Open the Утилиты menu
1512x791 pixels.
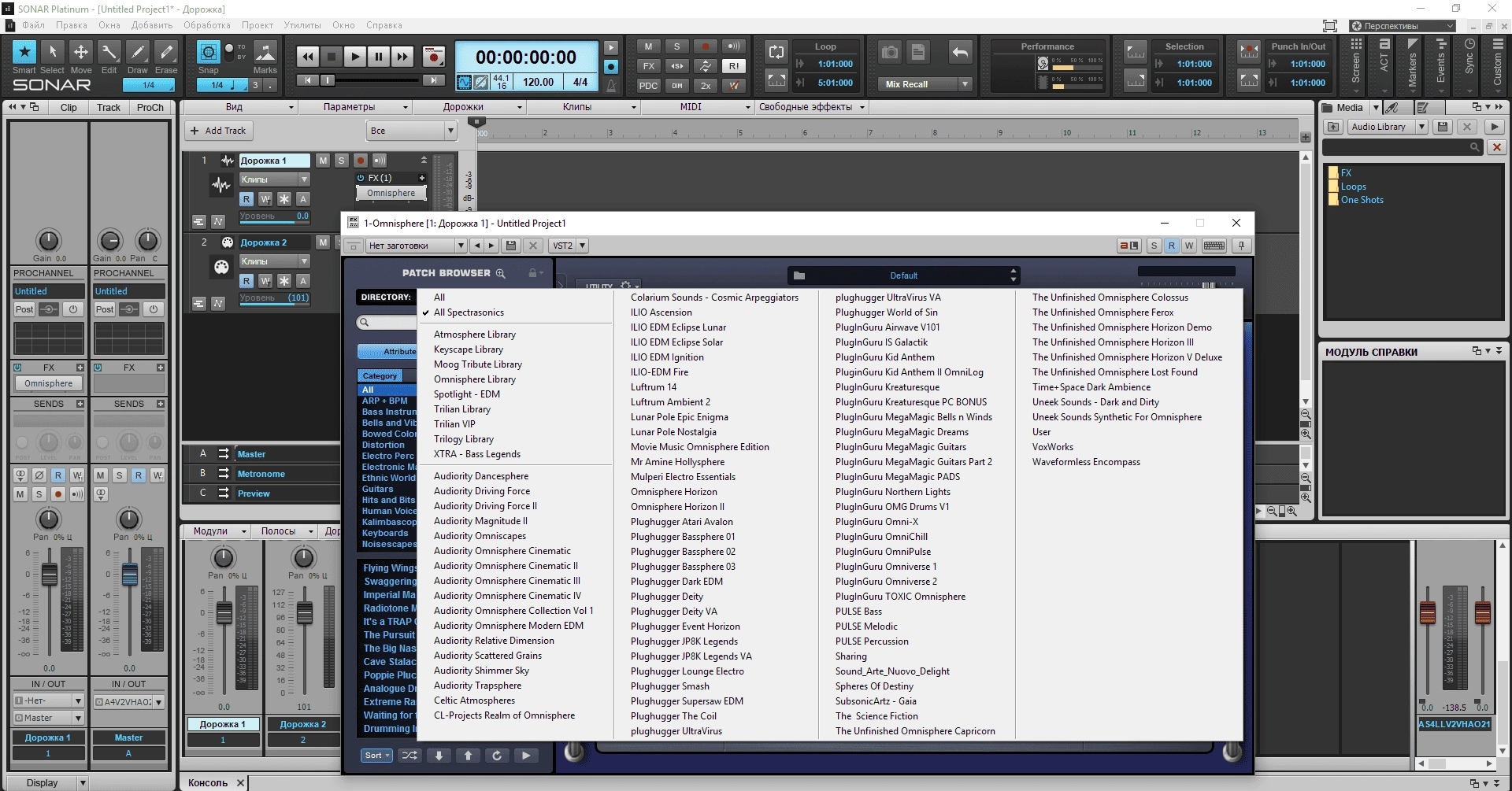302,25
